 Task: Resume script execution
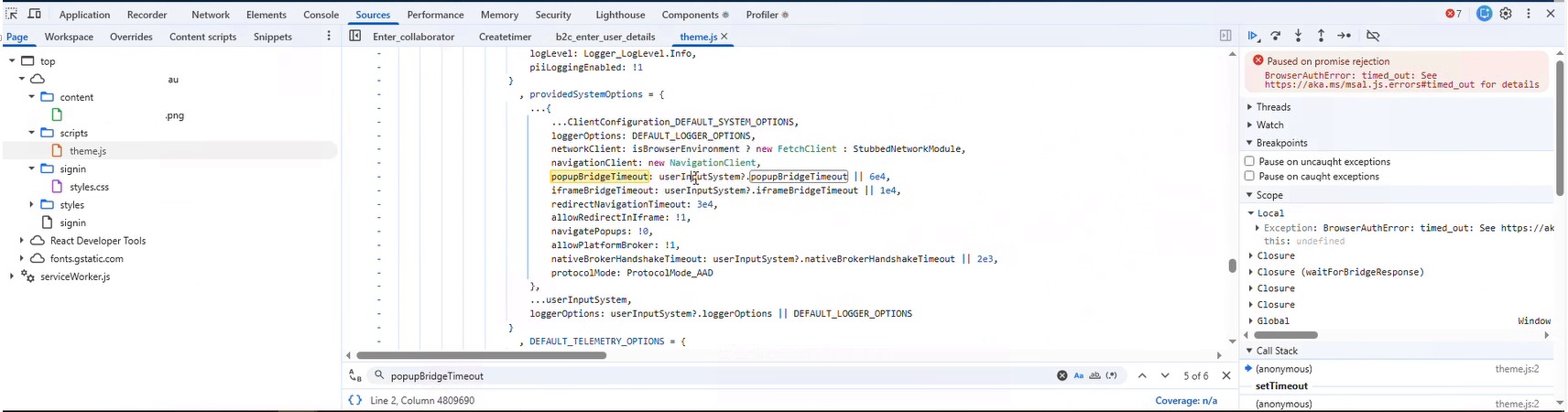coord(1253,36)
